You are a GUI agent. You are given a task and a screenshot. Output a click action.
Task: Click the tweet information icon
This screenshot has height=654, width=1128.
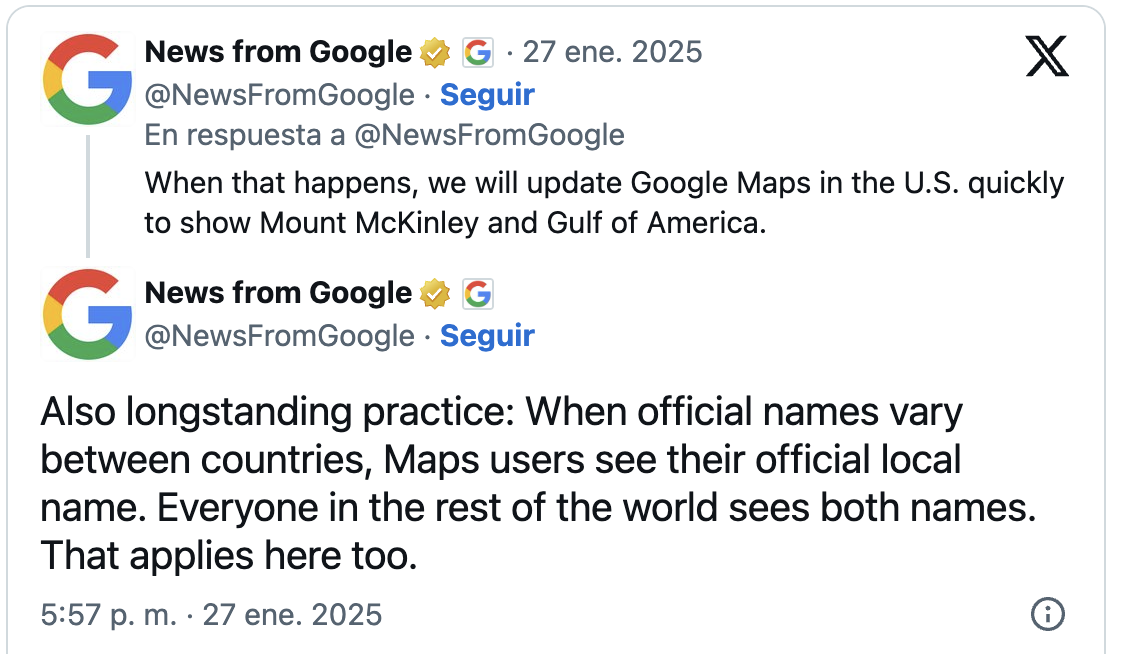tap(1047, 614)
